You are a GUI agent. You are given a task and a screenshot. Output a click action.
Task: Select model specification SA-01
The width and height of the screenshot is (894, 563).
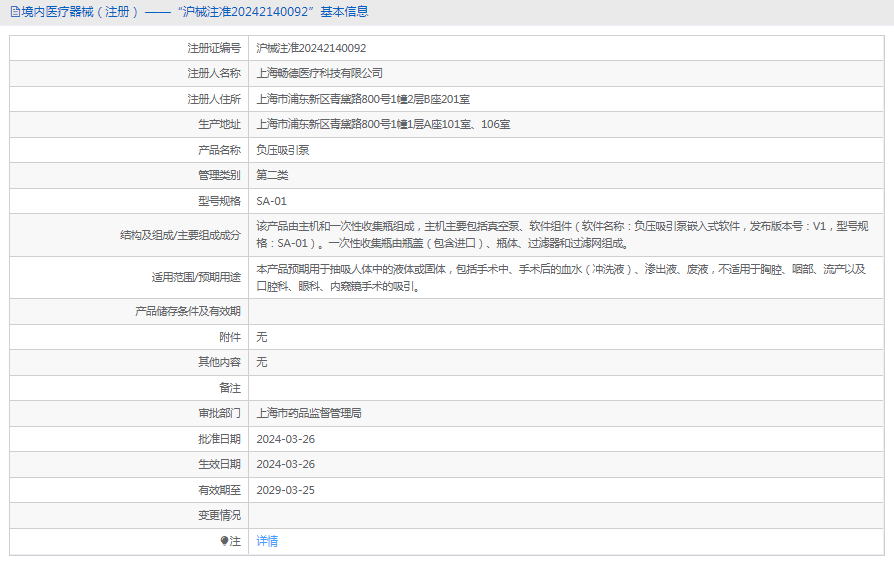click(x=271, y=201)
